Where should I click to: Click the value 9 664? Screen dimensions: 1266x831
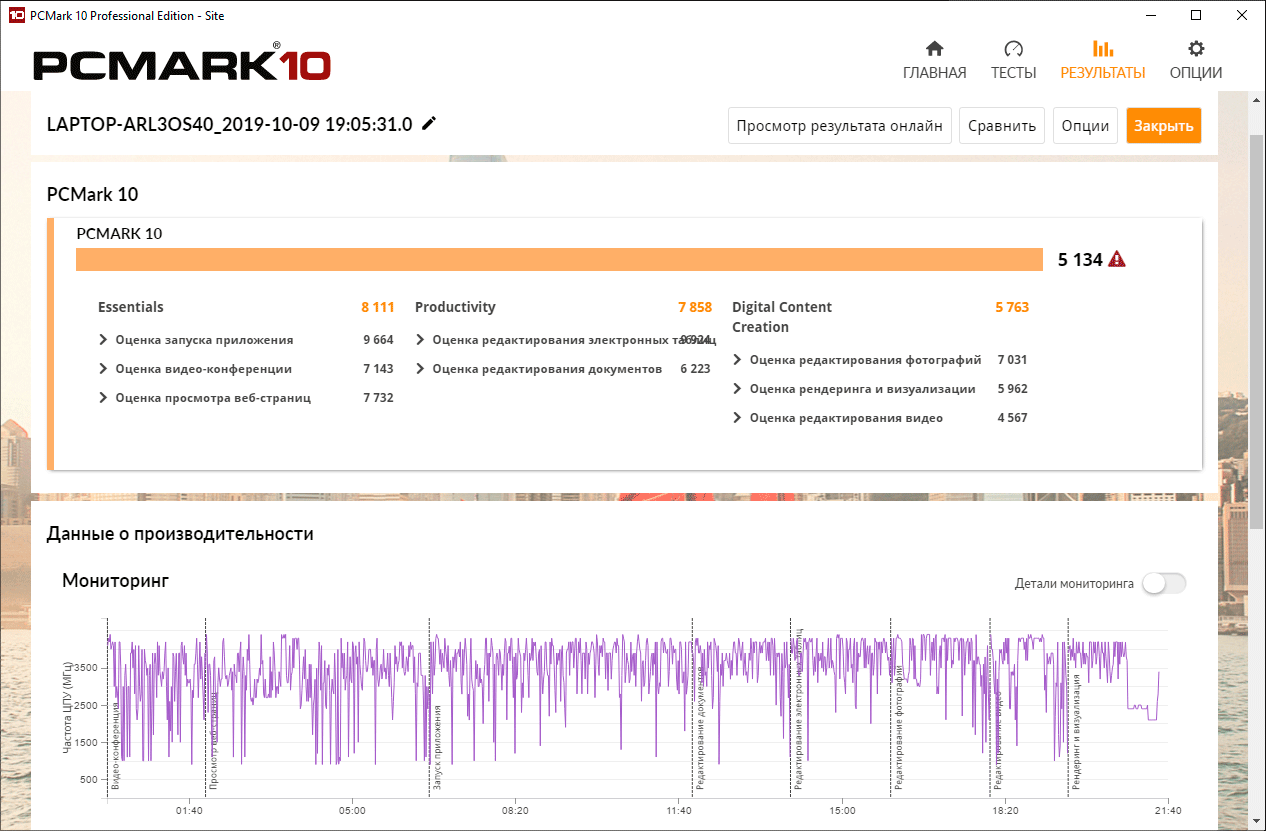[x=378, y=340]
